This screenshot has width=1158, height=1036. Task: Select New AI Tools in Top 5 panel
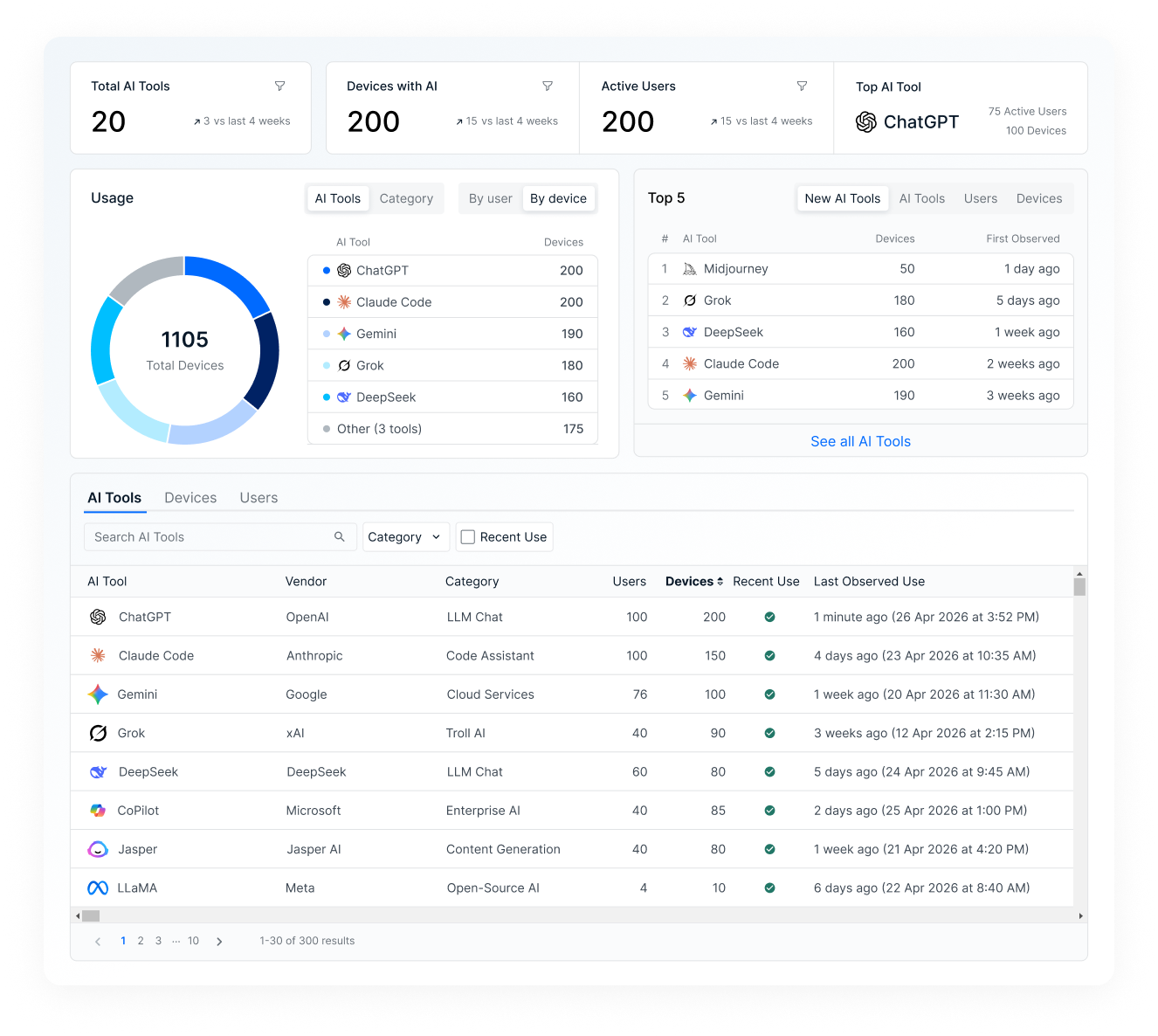coord(843,198)
